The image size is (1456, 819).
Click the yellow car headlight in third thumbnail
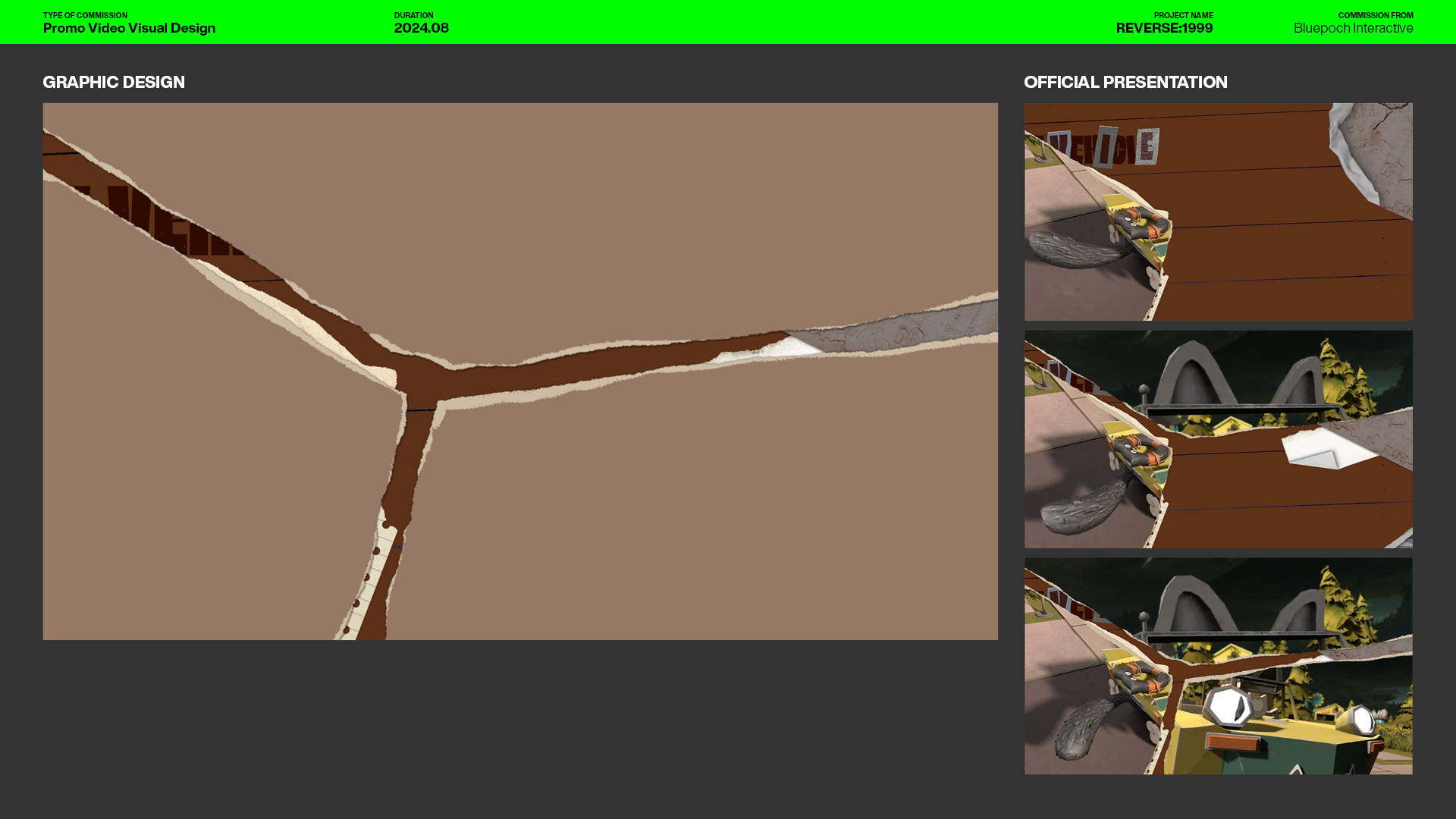[x=1228, y=705]
